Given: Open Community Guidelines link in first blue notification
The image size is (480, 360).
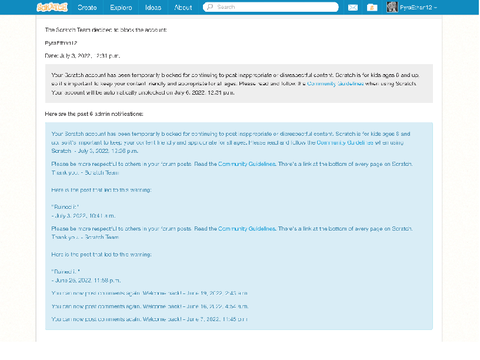Looking at the screenshot, I should 345,143.
